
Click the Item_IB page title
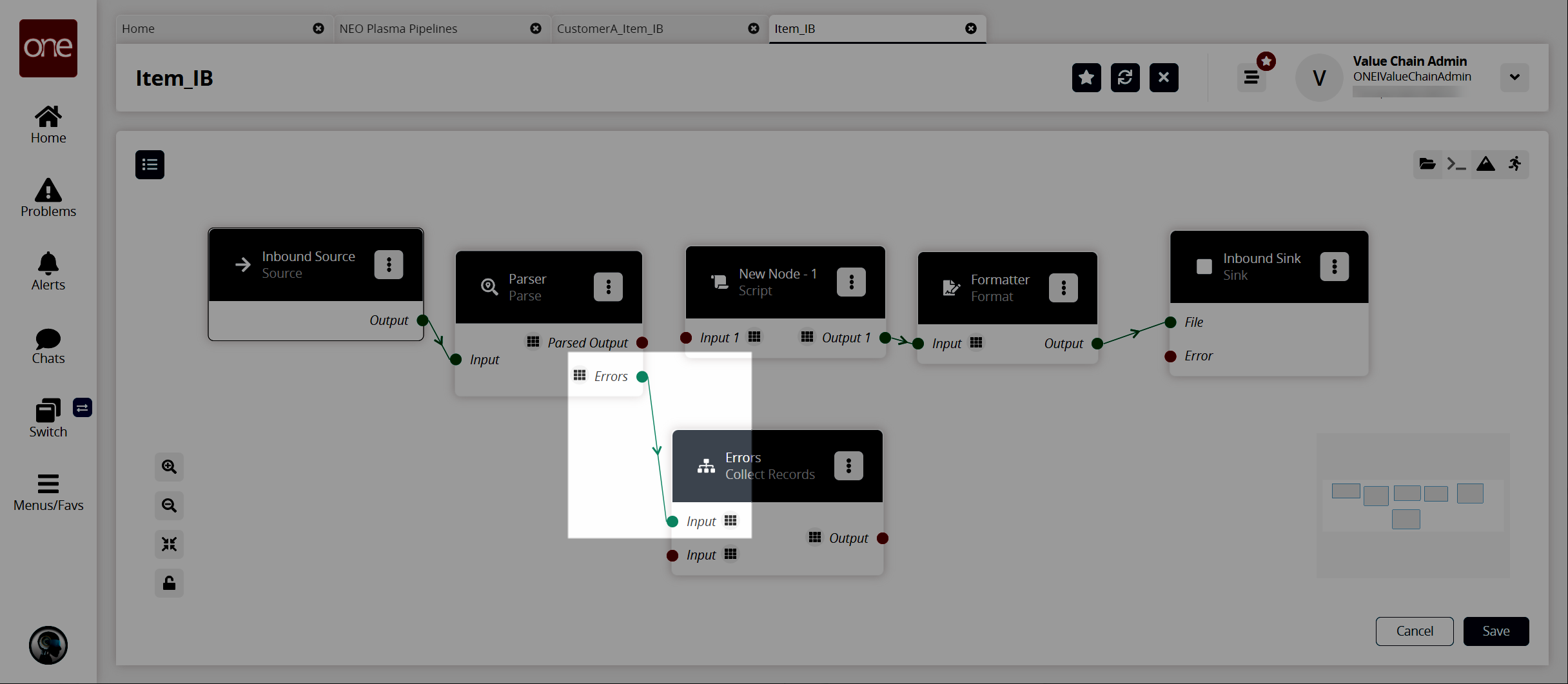point(174,78)
